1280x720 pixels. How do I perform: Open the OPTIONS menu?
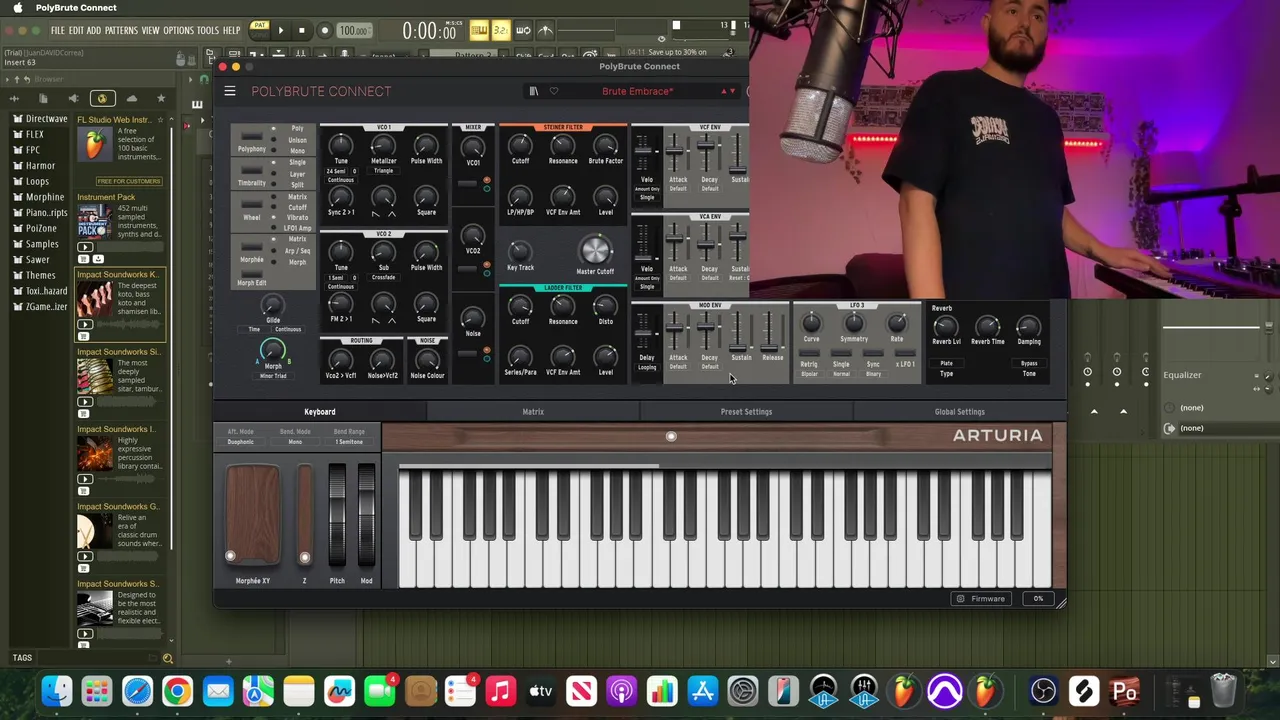(178, 31)
